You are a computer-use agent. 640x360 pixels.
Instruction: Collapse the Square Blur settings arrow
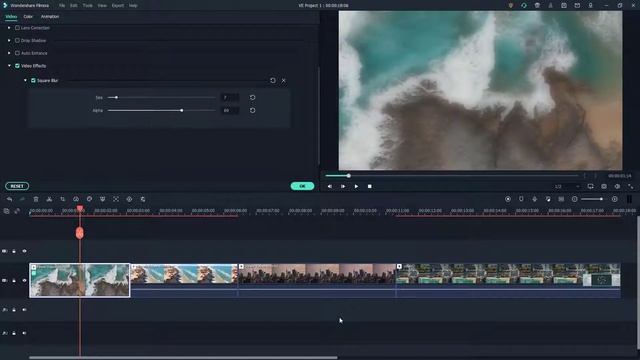[x=25, y=80]
